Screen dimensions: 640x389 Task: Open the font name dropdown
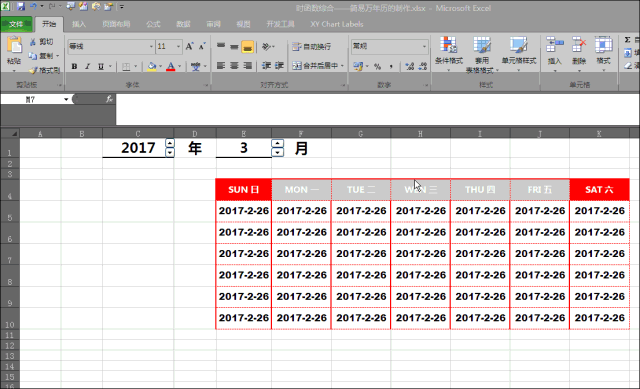pos(151,46)
